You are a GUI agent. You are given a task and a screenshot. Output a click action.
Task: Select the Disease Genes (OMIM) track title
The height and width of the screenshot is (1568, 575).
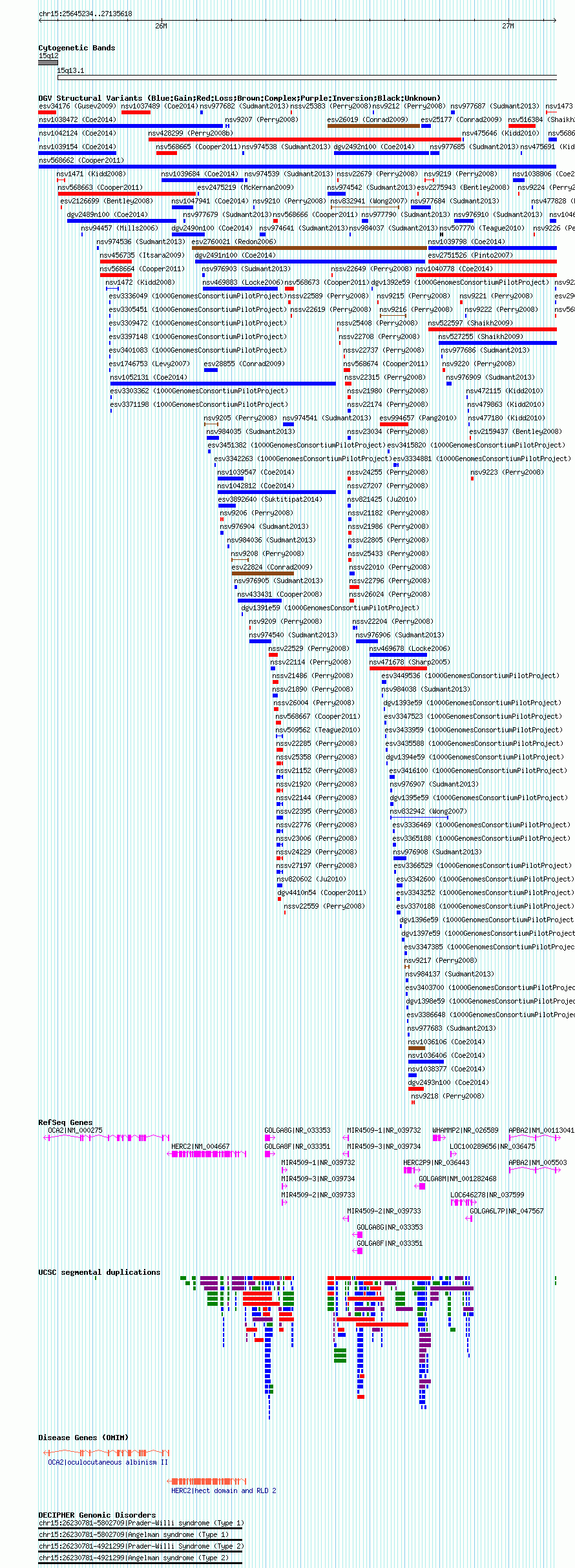pyautogui.click(x=83, y=1438)
